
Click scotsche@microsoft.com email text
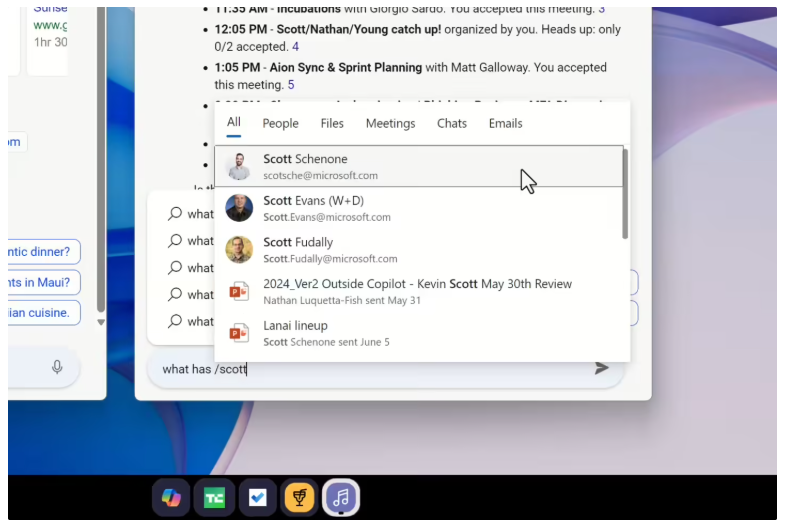pos(320,176)
